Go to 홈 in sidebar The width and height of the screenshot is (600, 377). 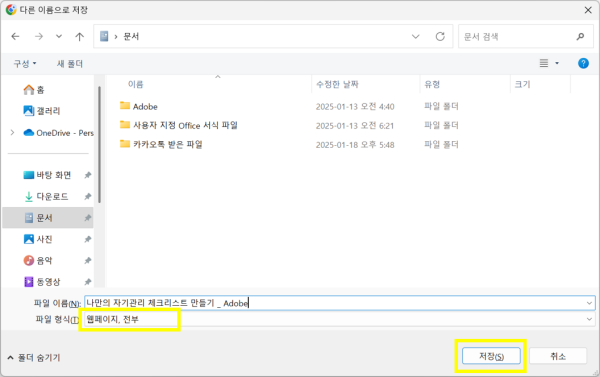point(34,90)
